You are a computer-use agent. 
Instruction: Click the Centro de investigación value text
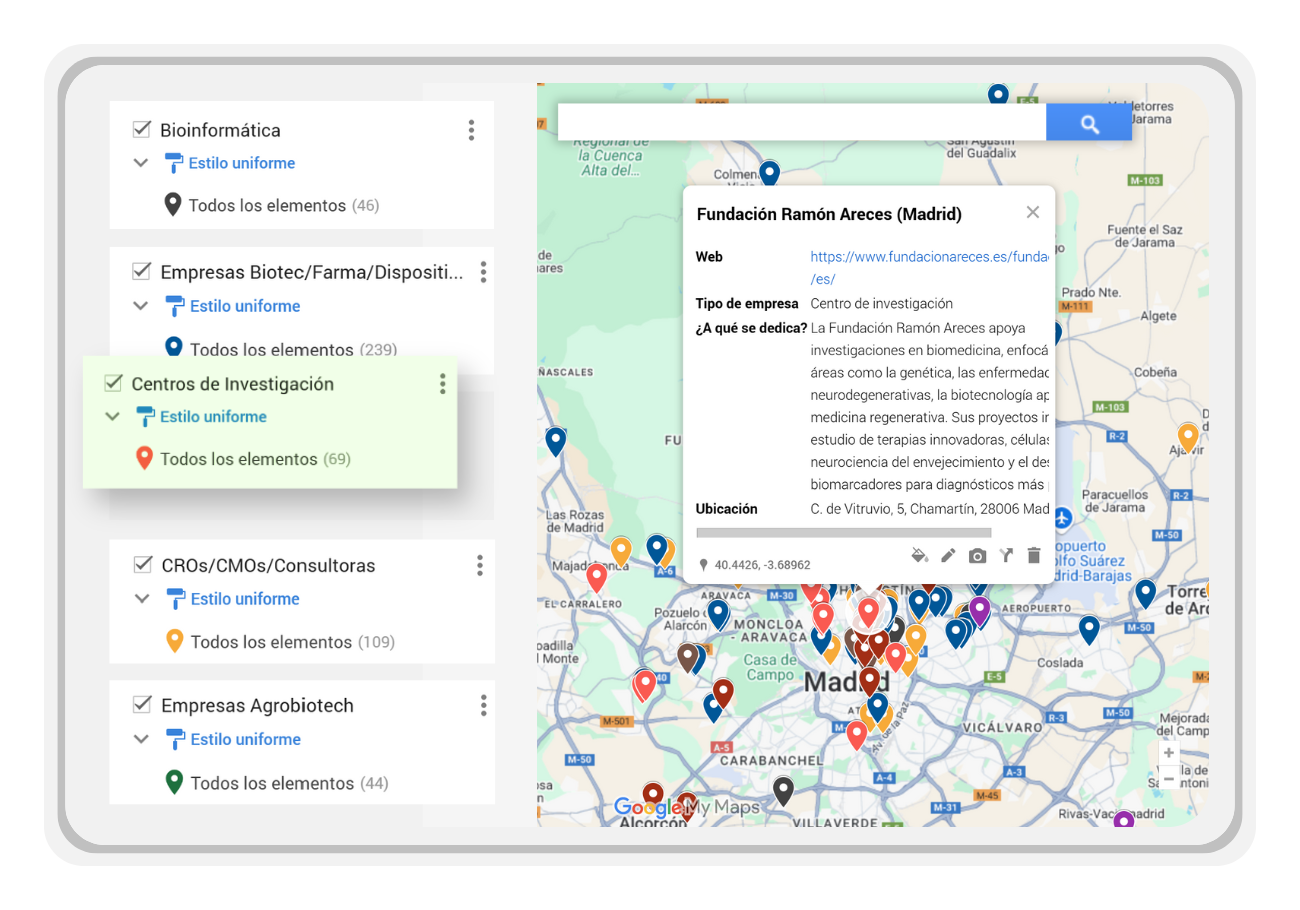(x=881, y=303)
